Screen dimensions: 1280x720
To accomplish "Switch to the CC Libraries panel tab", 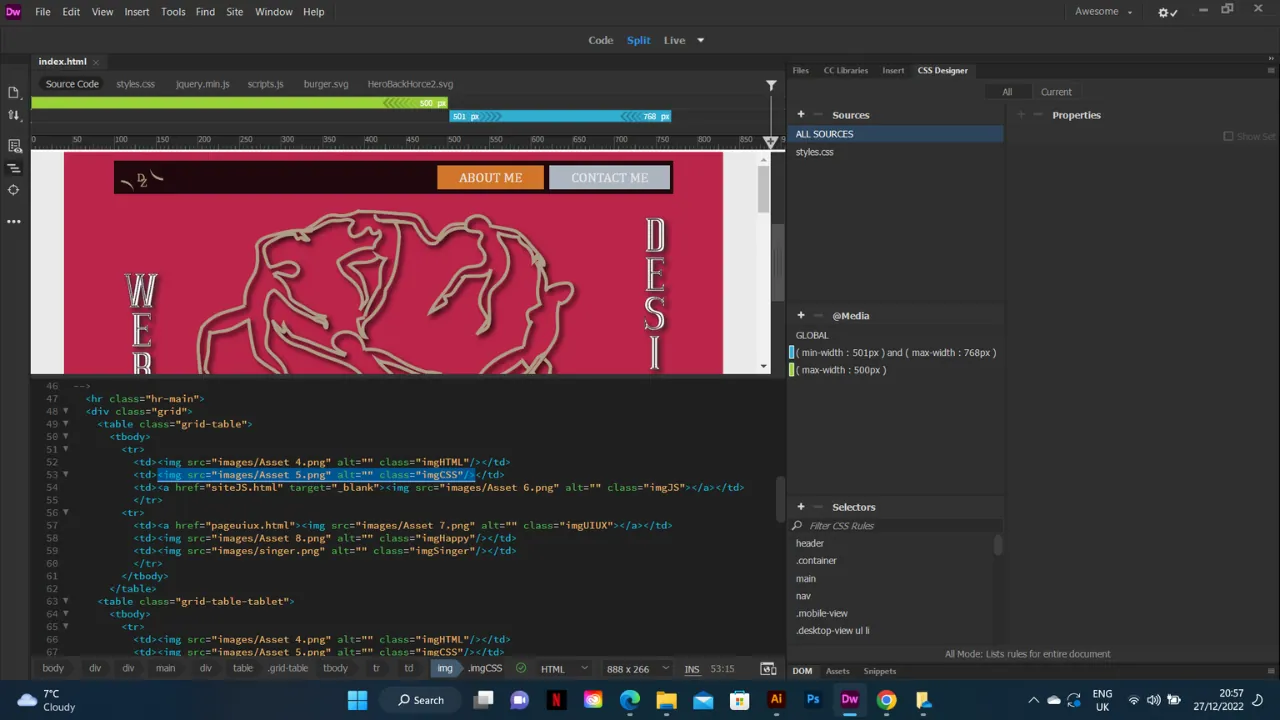I will [846, 70].
